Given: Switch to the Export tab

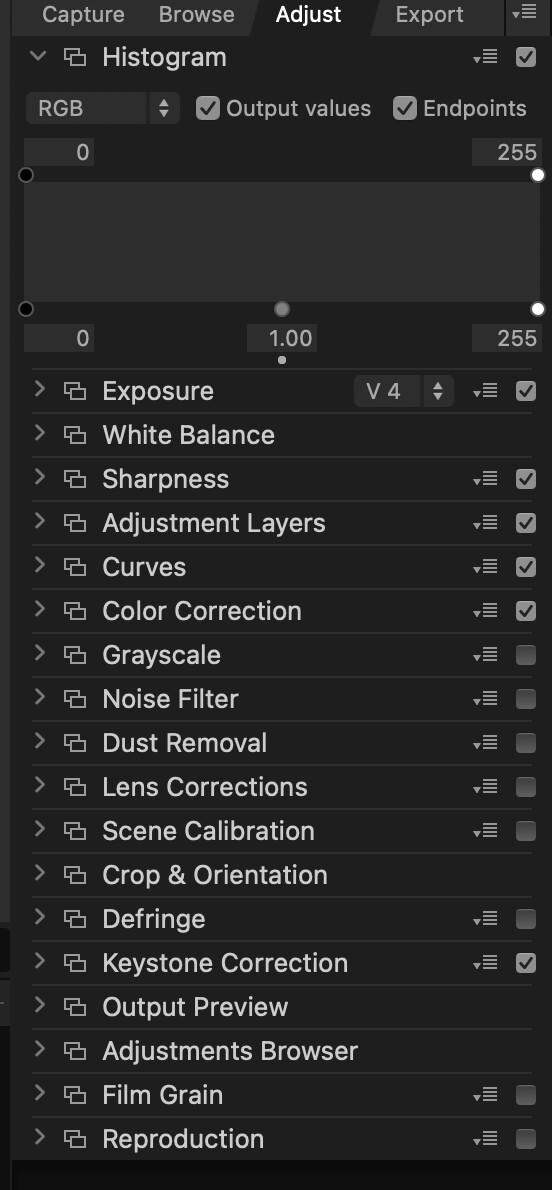Looking at the screenshot, I should click(x=429, y=14).
